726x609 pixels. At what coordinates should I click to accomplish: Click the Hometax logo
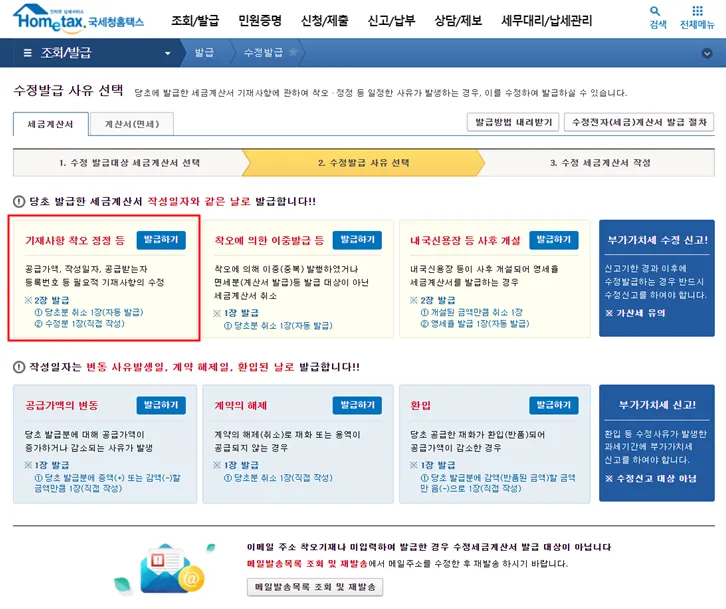79,19
